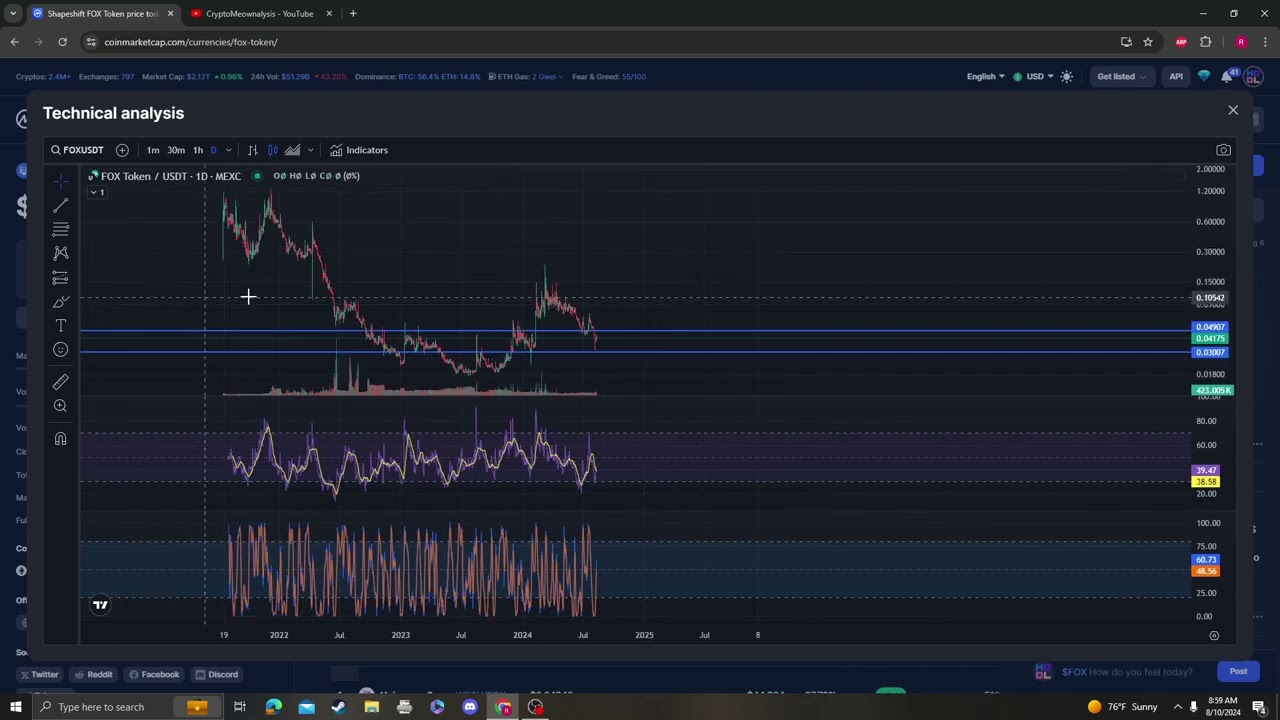The height and width of the screenshot is (720, 1280).
Task: Set the 30m timeframe
Action: click(176, 150)
